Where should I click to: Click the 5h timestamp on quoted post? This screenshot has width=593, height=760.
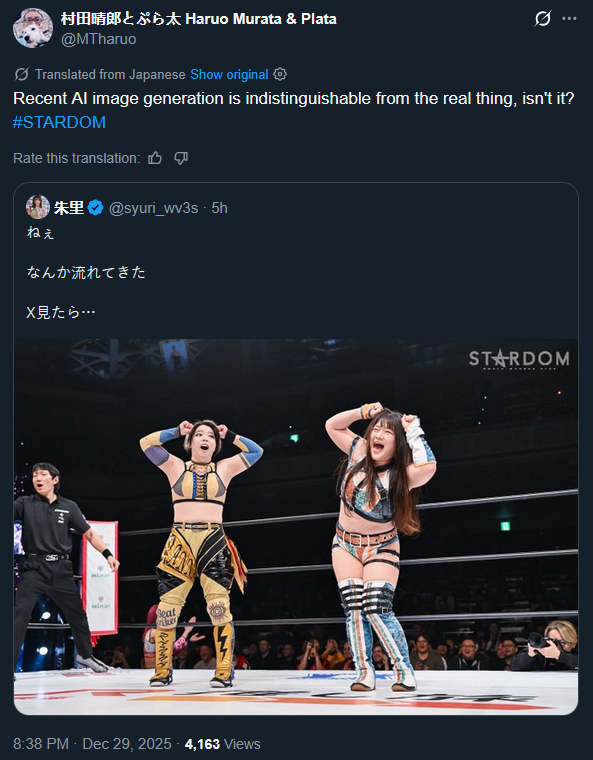pyautogui.click(x=220, y=208)
